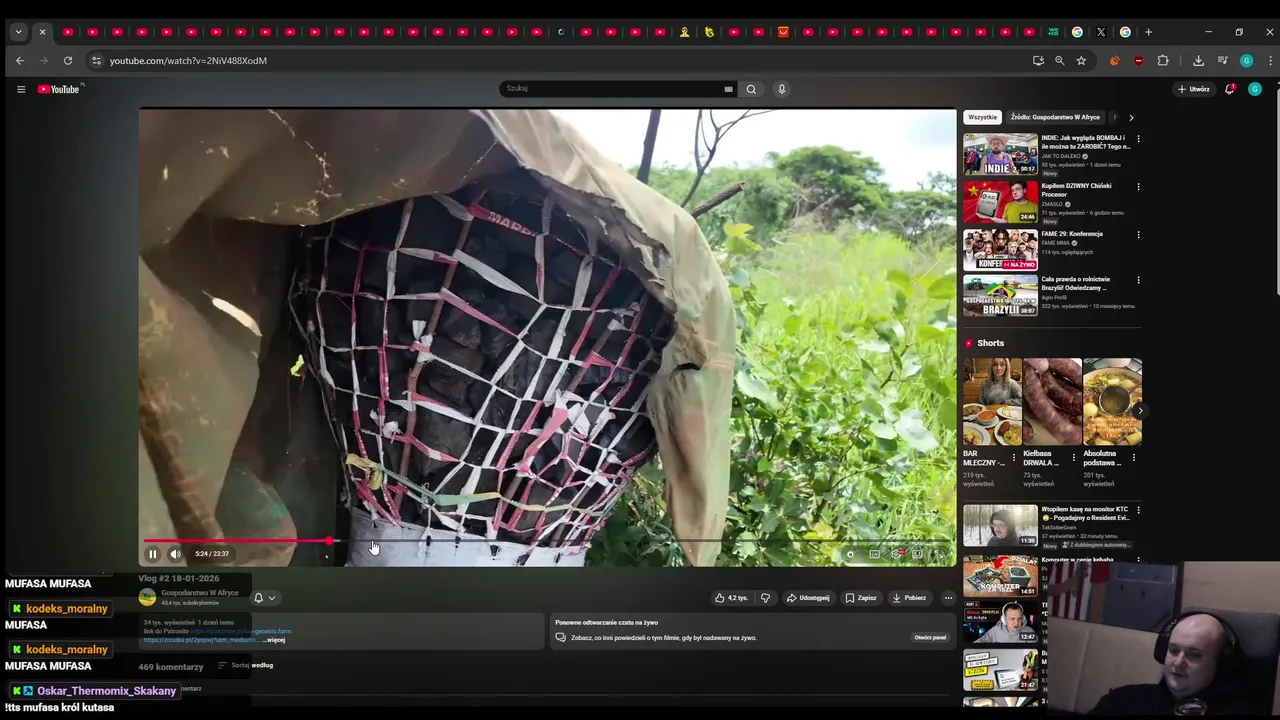Like the video (4,2 tys.)

click(731, 598)
